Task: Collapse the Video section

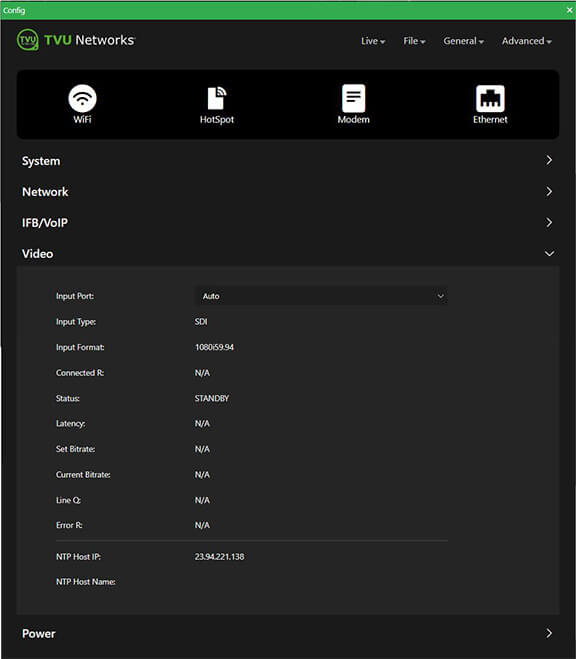Action: [x=288, y=254]
